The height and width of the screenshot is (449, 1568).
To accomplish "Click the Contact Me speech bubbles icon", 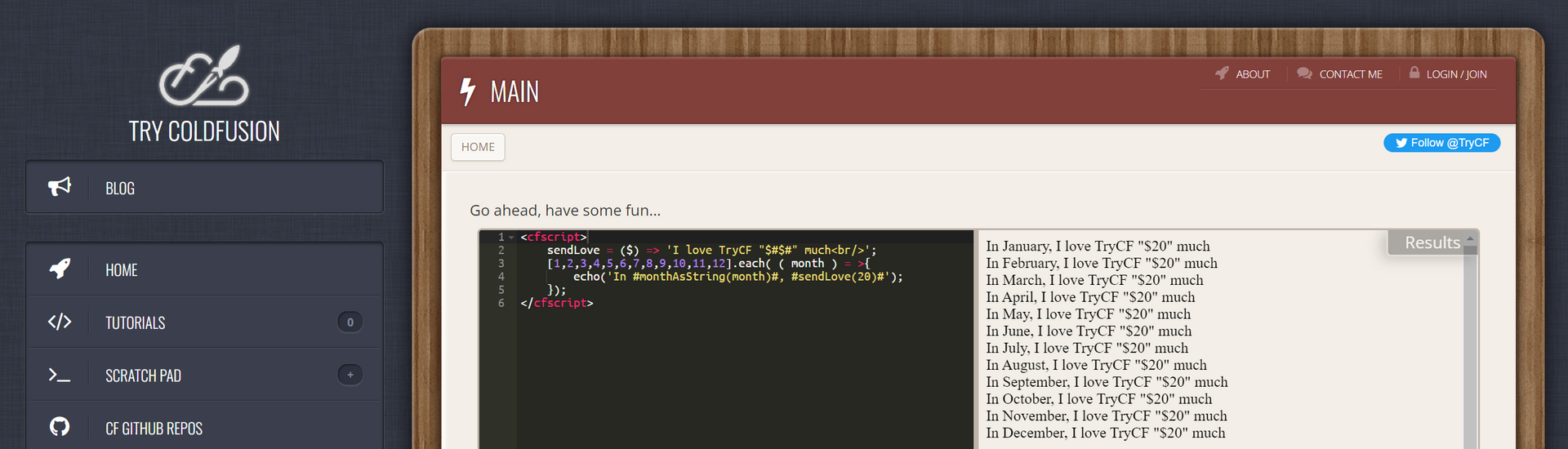I will click(1304, 73).
